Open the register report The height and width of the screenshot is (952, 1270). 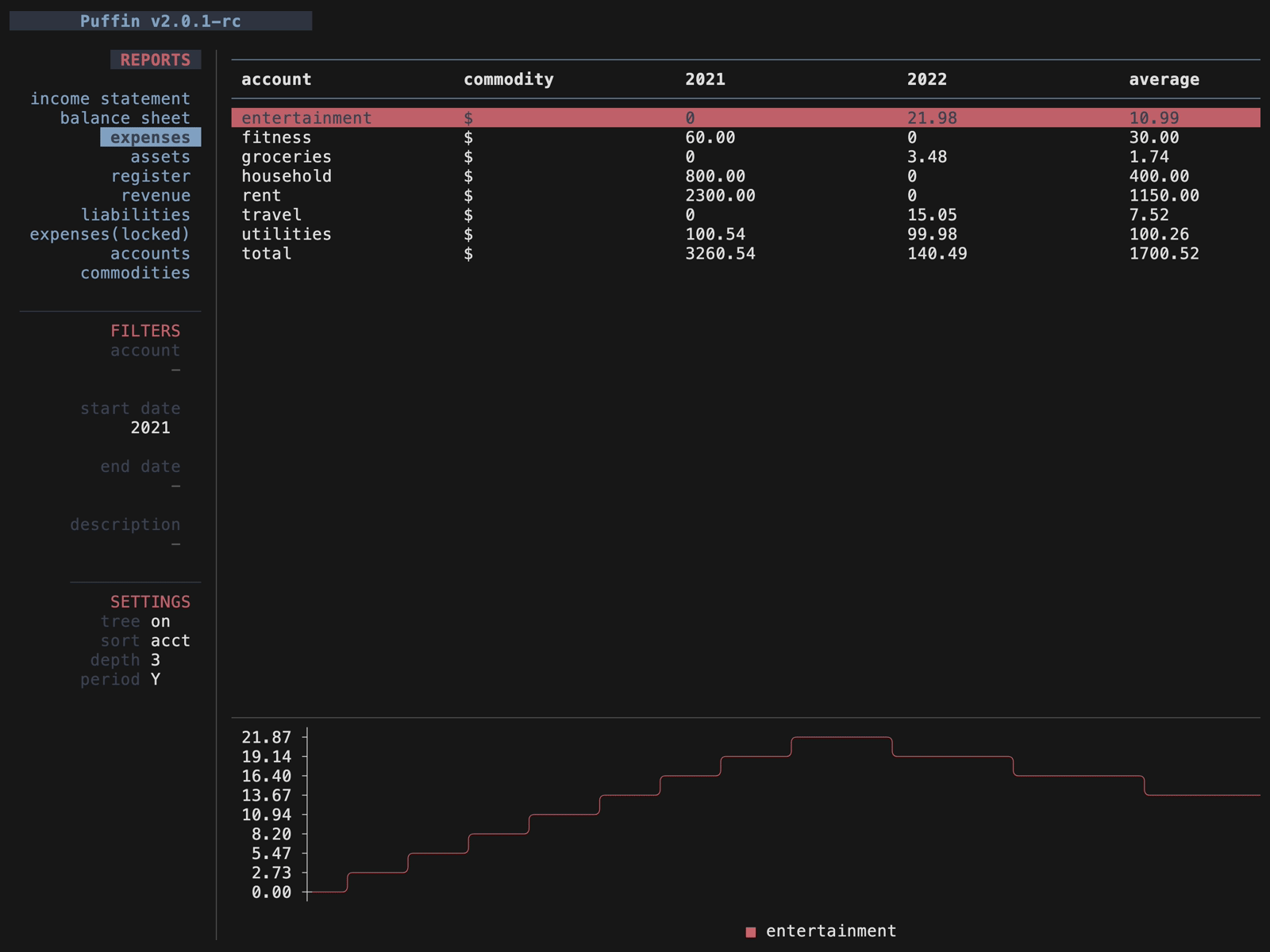150,176
